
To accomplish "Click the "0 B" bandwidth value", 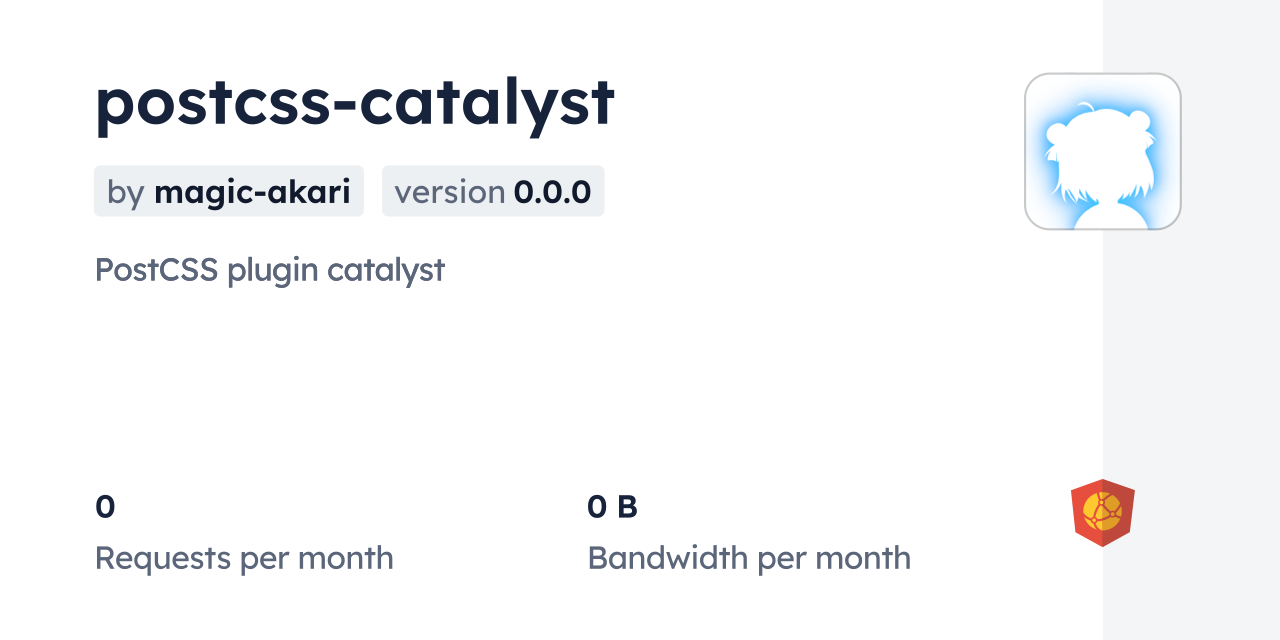I will click(612, 507).
